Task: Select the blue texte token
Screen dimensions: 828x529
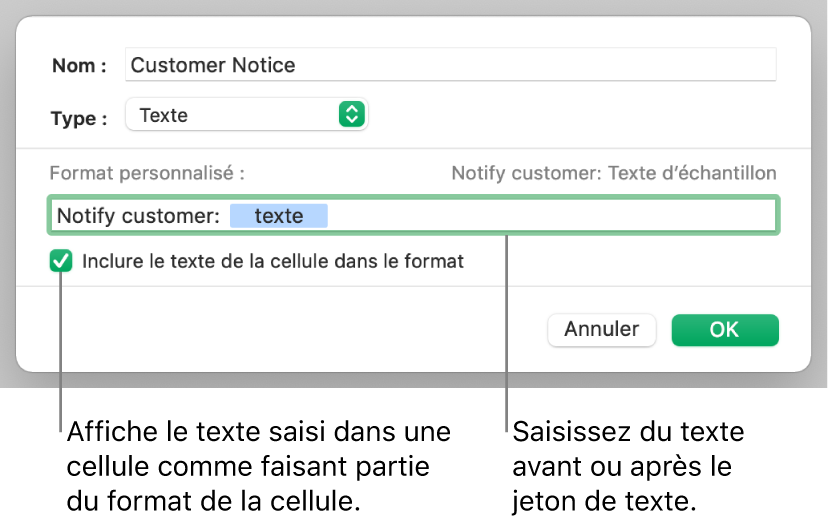Action: click(279, 216)
